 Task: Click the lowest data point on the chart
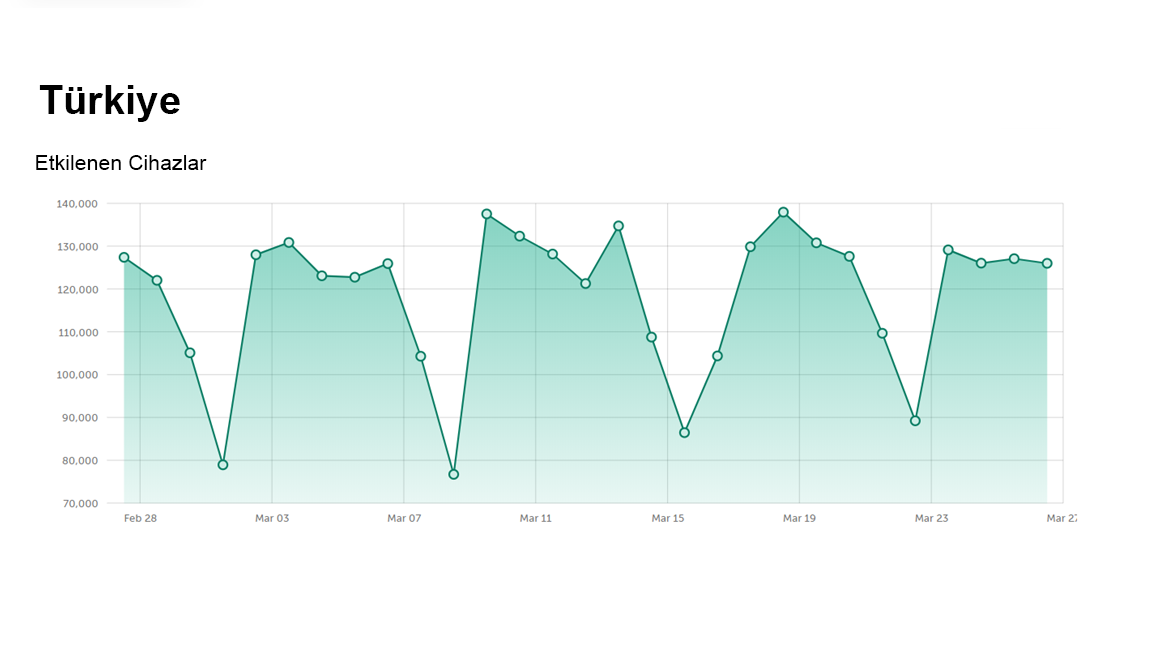453,474
